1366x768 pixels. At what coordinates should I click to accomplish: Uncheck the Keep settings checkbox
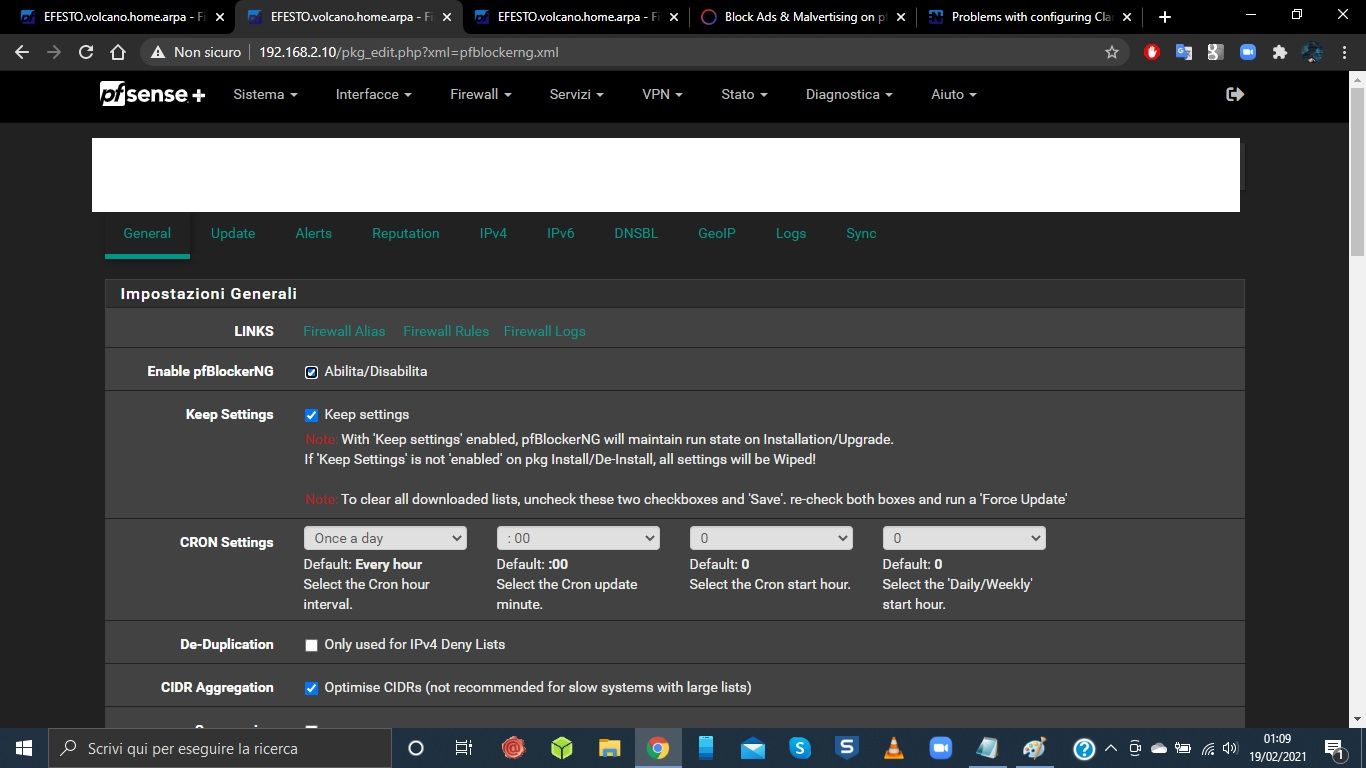(311, 415)
